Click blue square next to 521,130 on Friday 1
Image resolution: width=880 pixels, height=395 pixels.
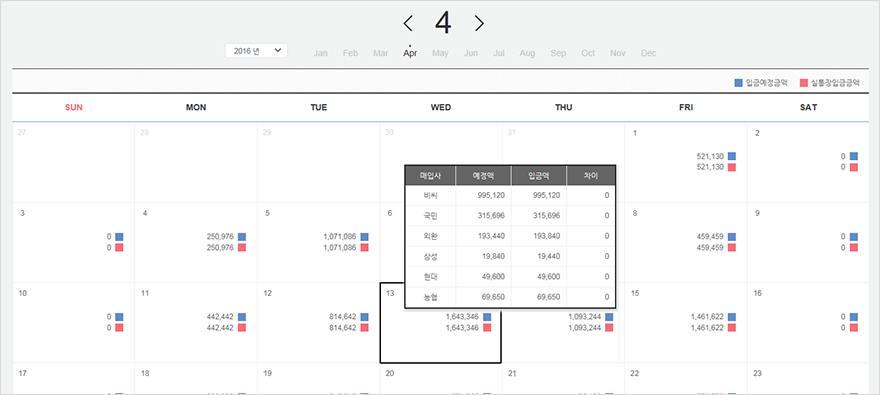(731, 156)
